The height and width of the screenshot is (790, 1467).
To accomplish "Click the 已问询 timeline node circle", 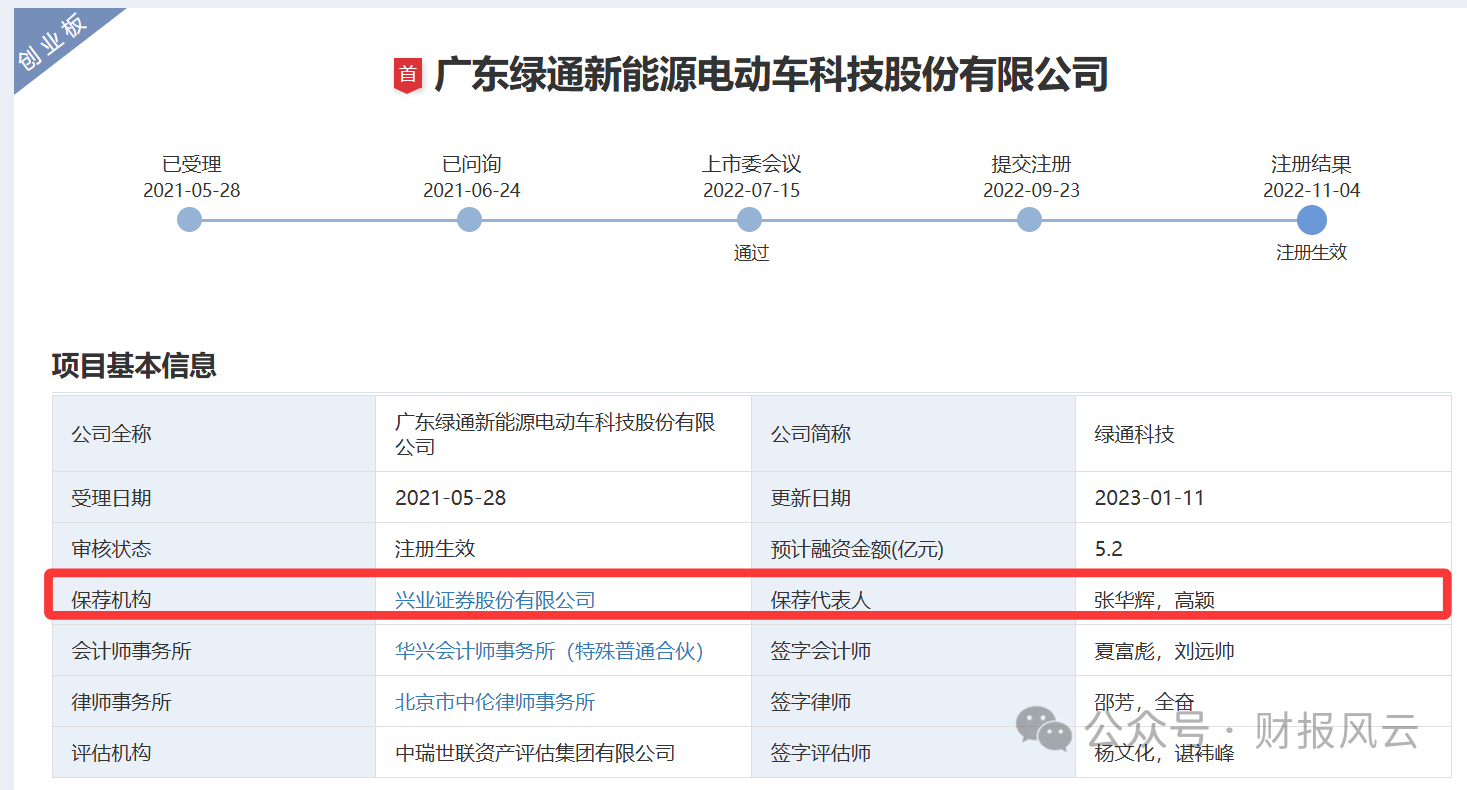I will click(x=469, y=220).
